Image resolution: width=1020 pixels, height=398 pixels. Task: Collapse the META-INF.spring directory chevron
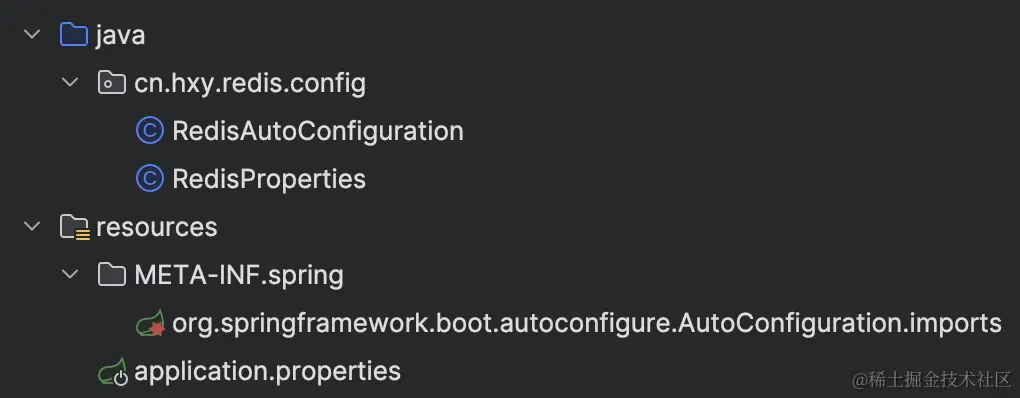click(70, 275)
